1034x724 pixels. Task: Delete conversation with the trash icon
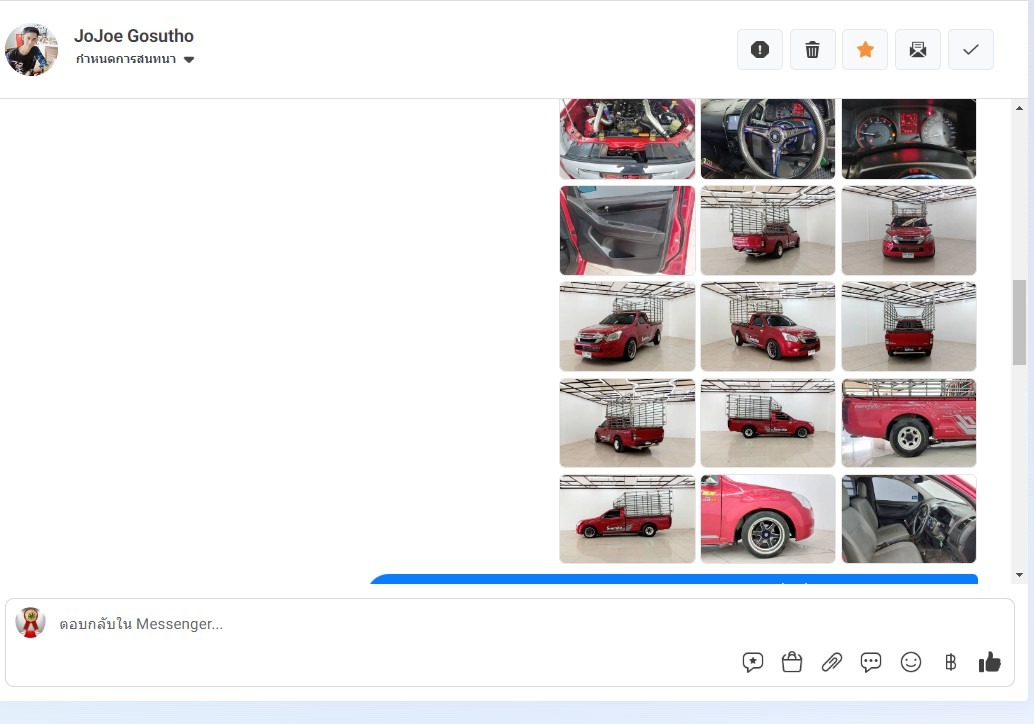pos(813,50)
